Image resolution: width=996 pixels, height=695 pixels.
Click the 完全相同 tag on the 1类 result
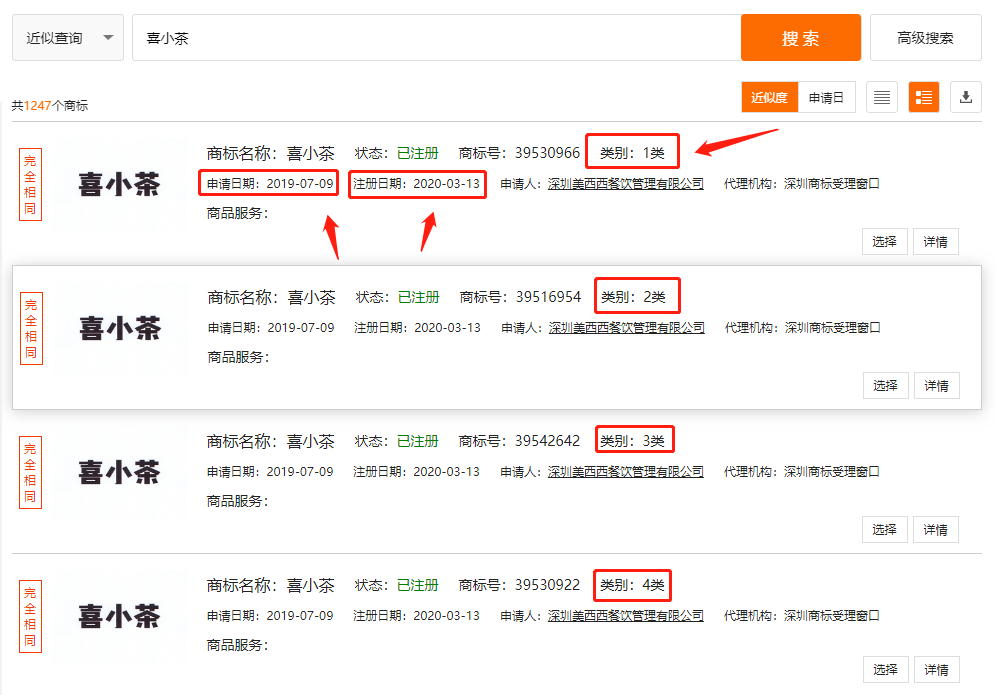(30, 184)
